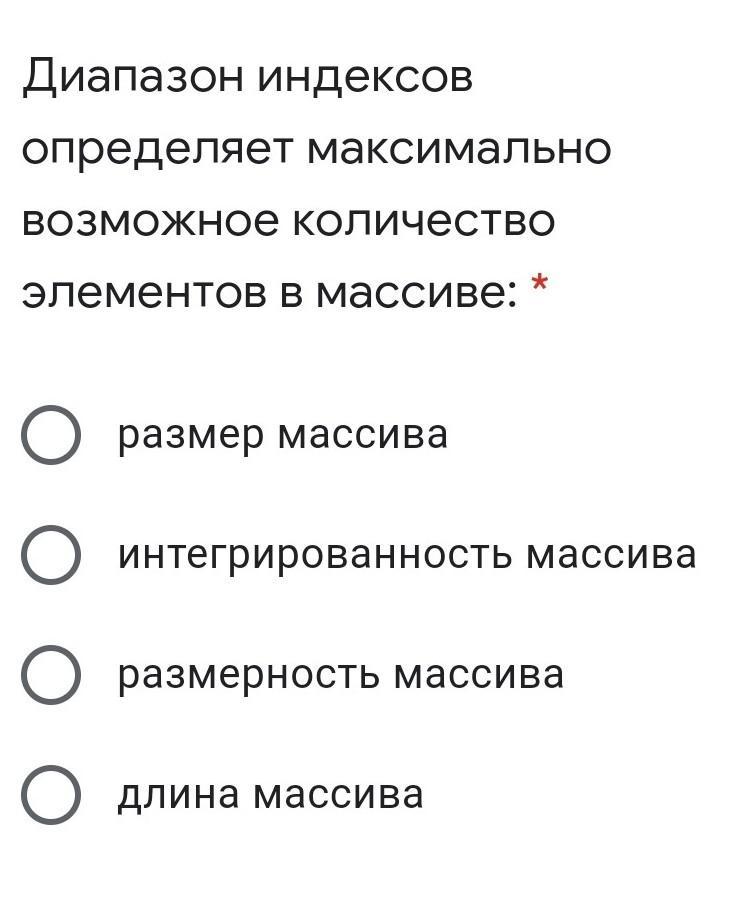The height and width of the screenshot is (899, 729).
Task: Choose the "интегрированность массива" radio circle
Action: (50, 555)
